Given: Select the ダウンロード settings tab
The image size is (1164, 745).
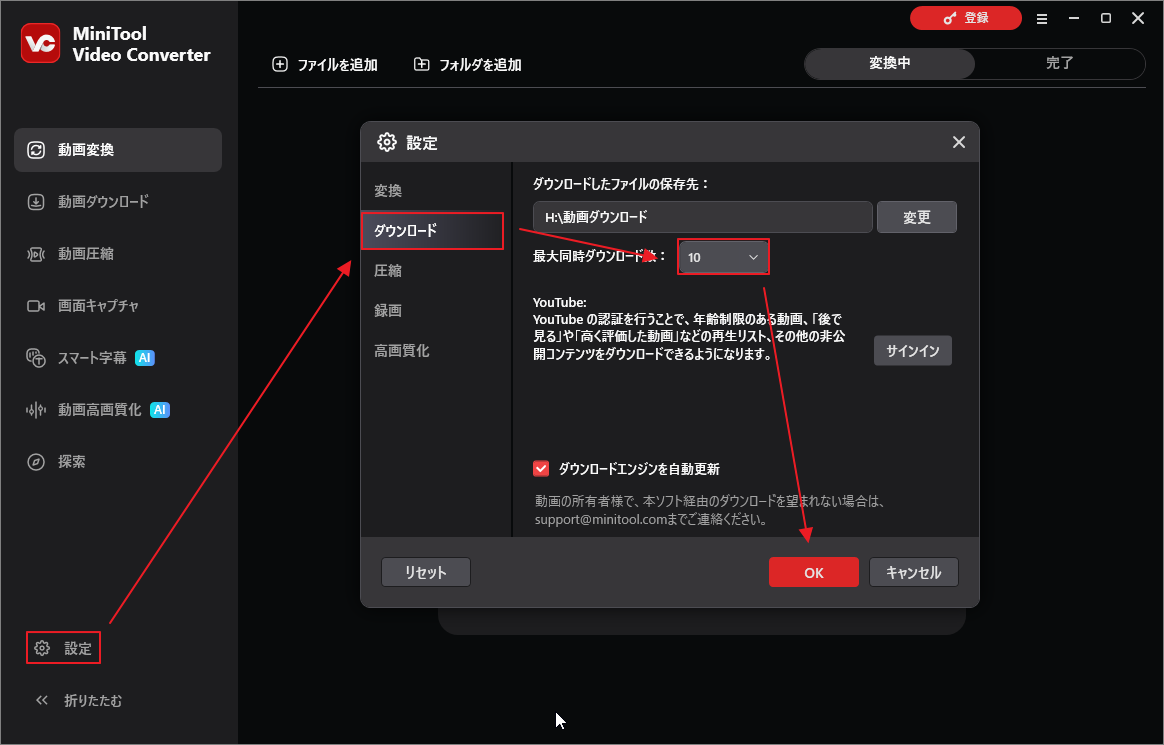Looking at the screenshot, I should [x=432, y=231].
